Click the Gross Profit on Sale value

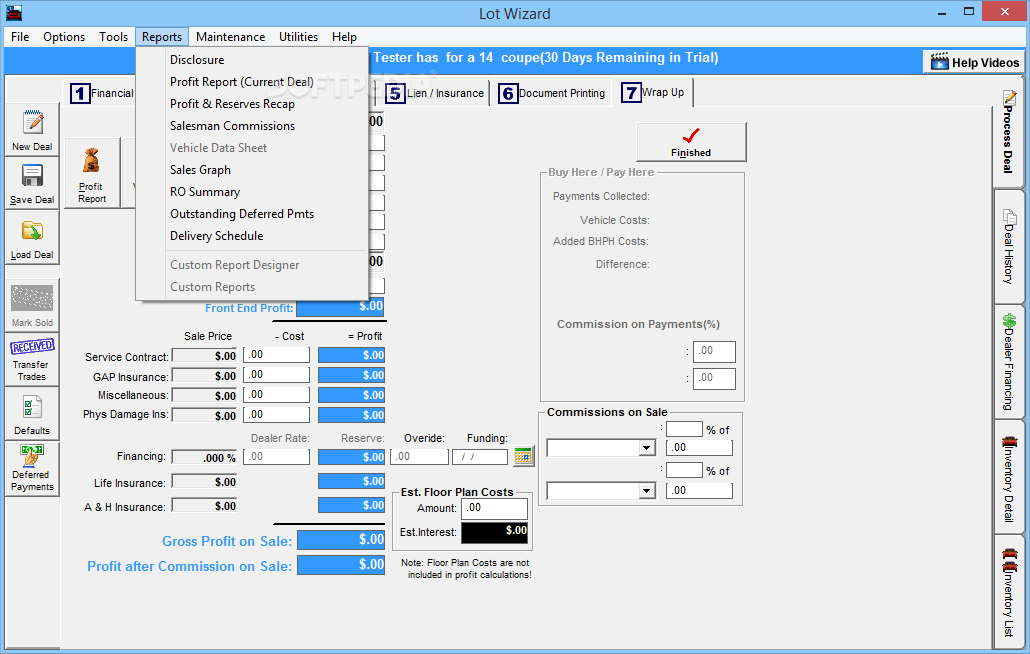tap(341, 540)
